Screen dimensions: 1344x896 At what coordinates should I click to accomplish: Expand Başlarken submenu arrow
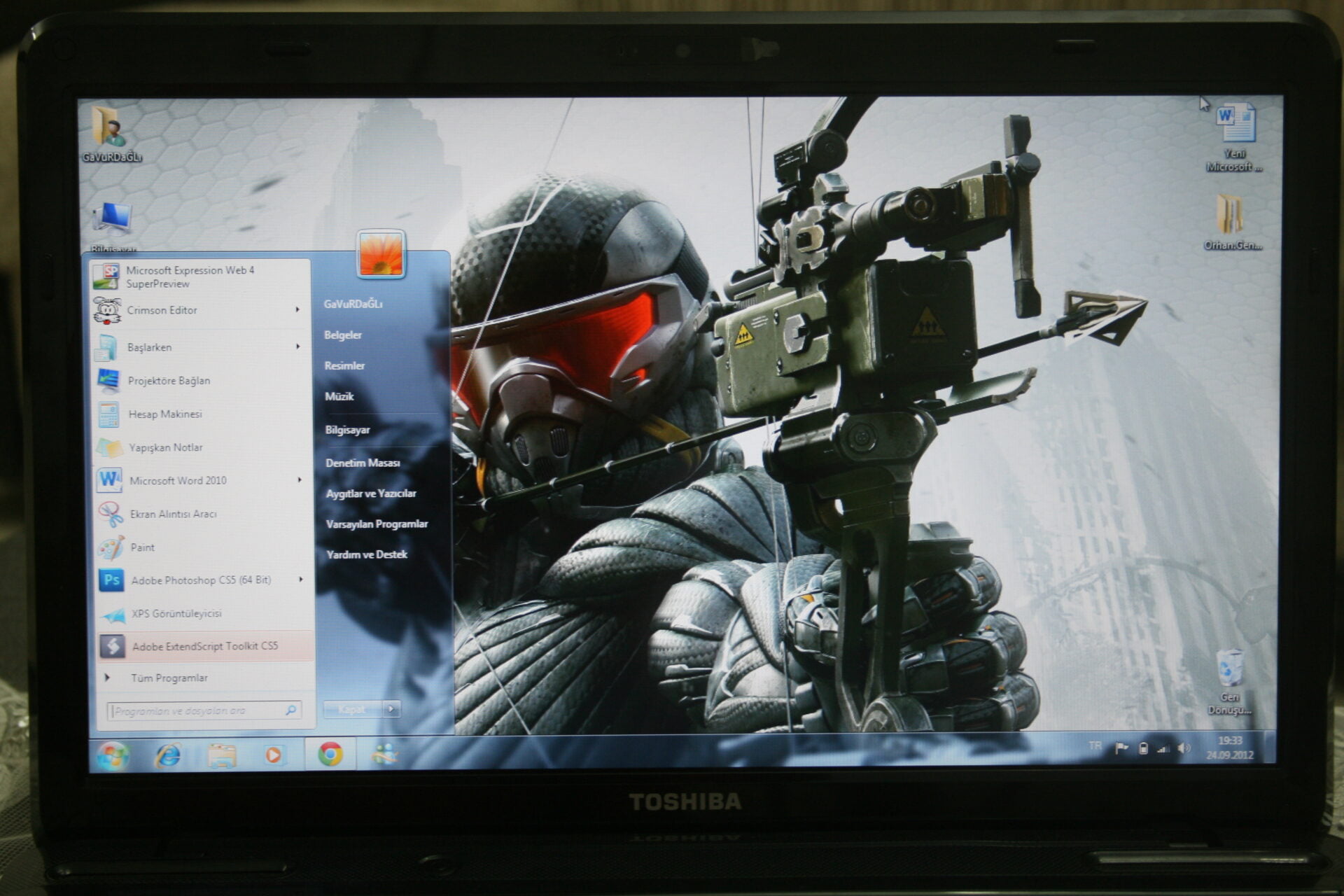pos(298,346)
